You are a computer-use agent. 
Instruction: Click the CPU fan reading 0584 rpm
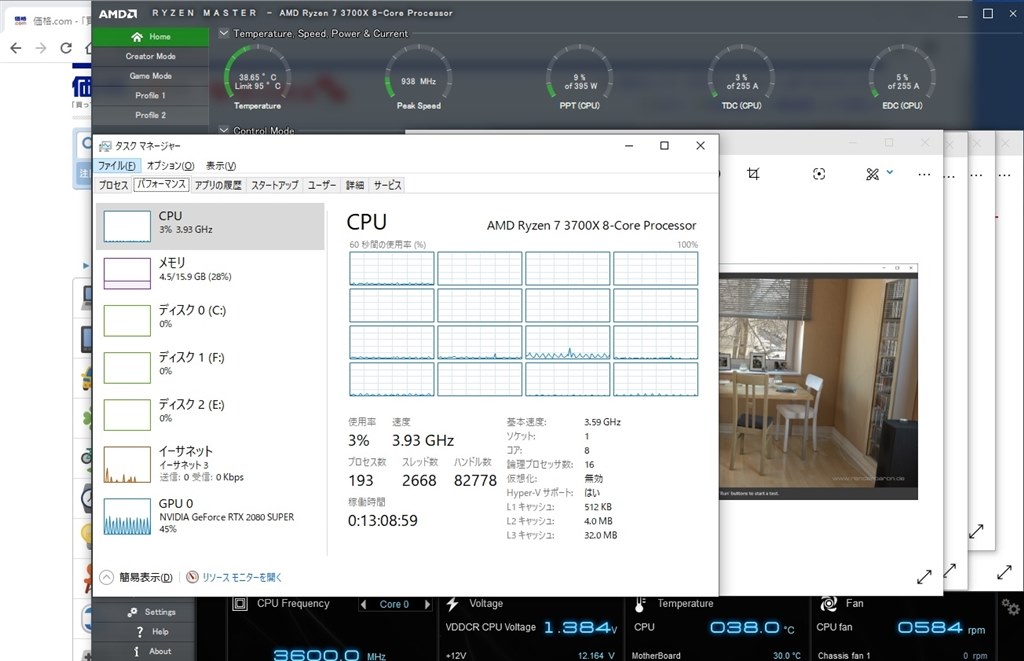[x=941, y=628]
